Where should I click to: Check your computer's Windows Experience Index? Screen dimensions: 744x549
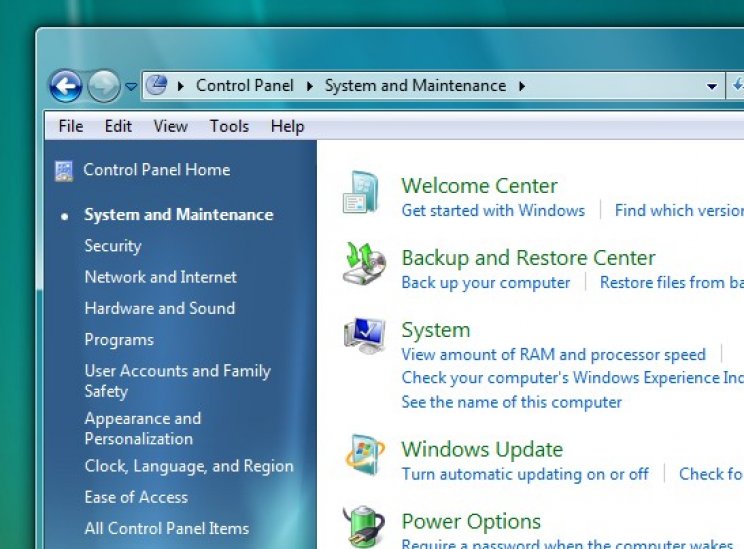click(572, 378)
